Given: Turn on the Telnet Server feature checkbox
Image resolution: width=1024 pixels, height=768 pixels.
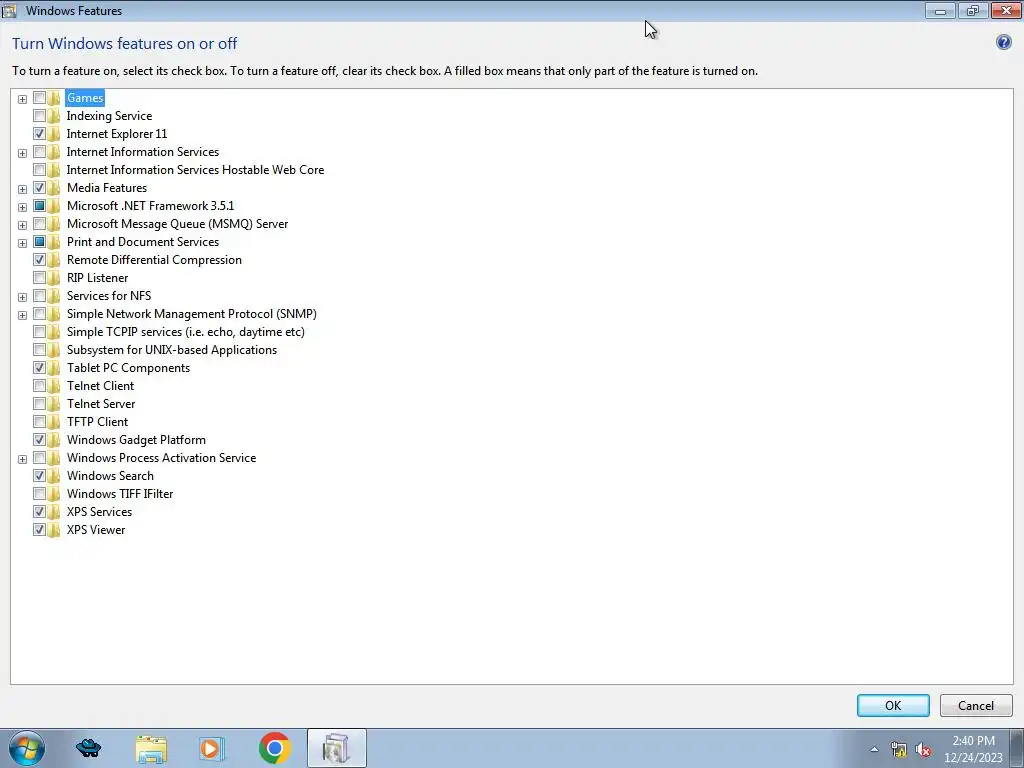Looking at the screenshot, I should click(39, 404).
